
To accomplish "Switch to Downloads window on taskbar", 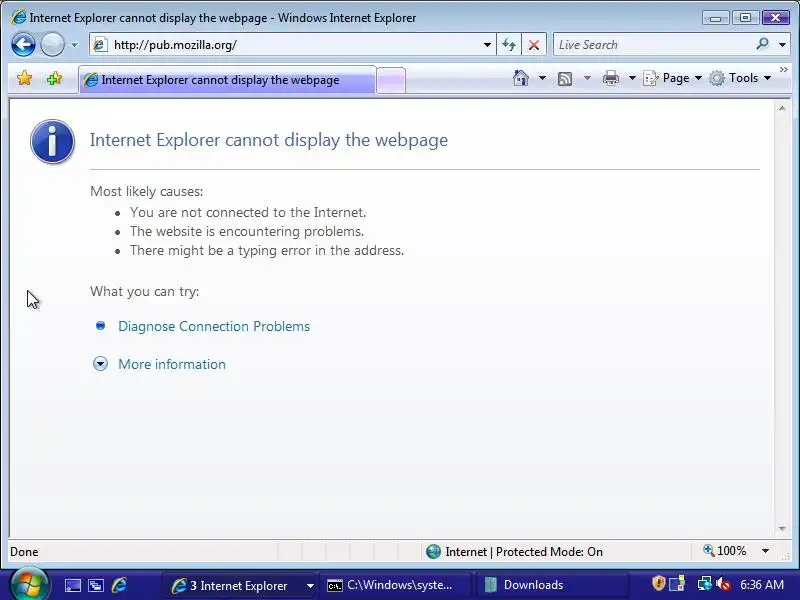I will click(551, 585).
